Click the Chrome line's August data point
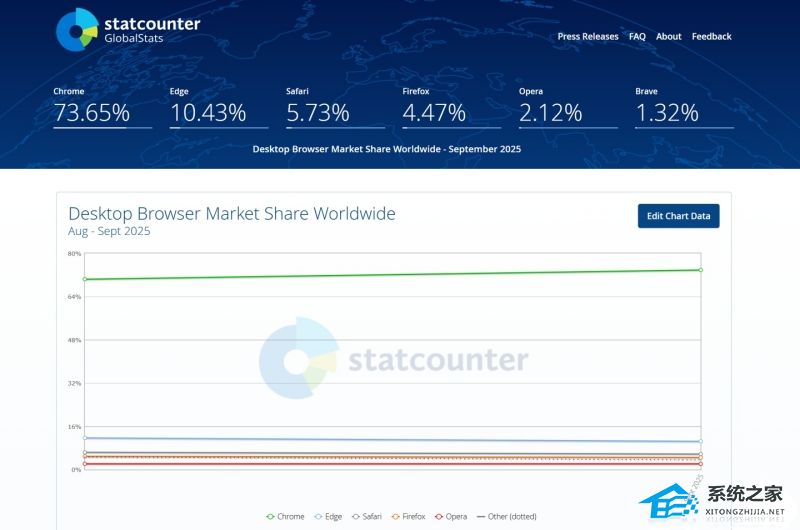800x530 pixels. click(85, 279)
